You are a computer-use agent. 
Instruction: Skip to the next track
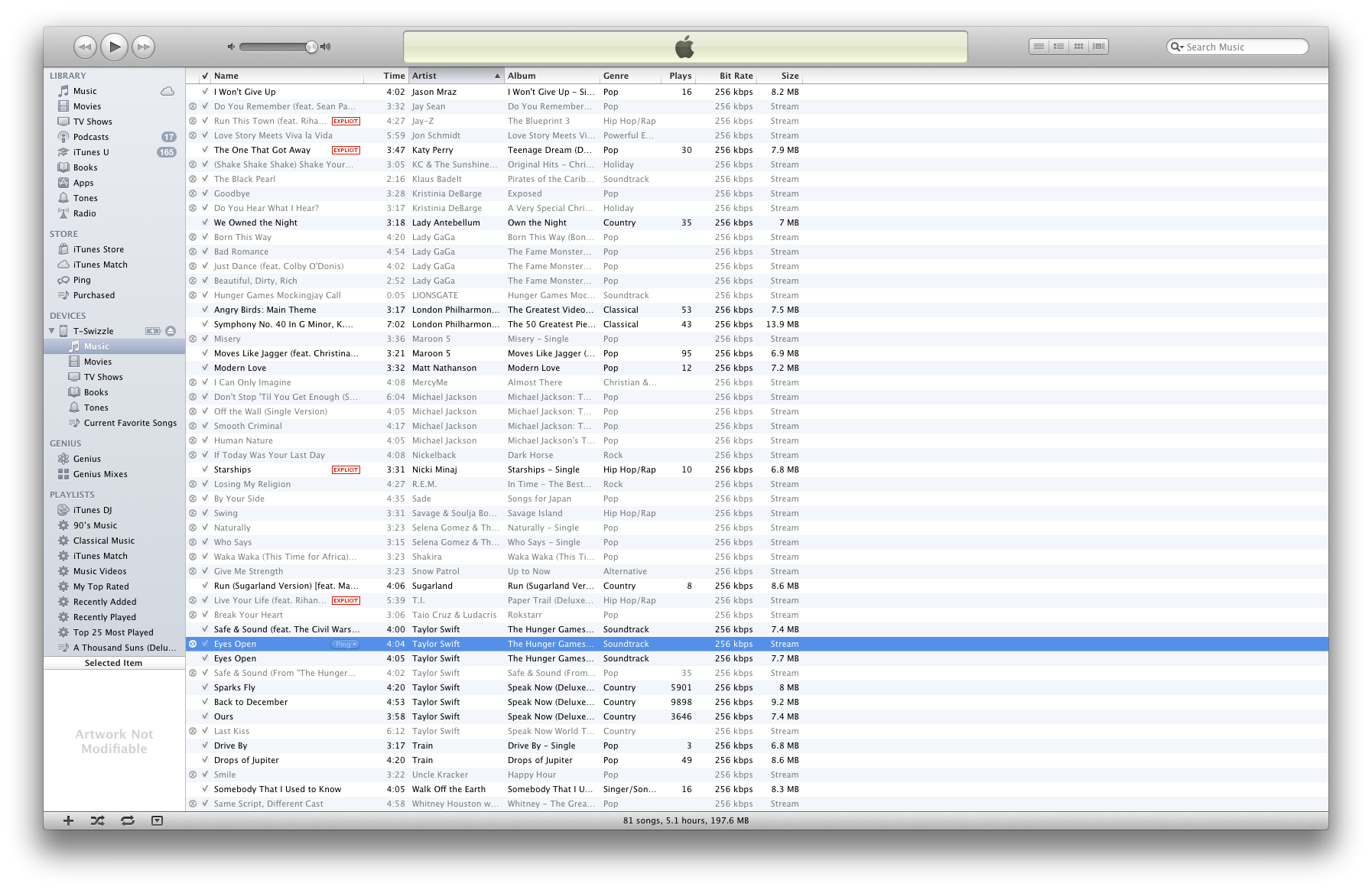click(x=143, y=47)
